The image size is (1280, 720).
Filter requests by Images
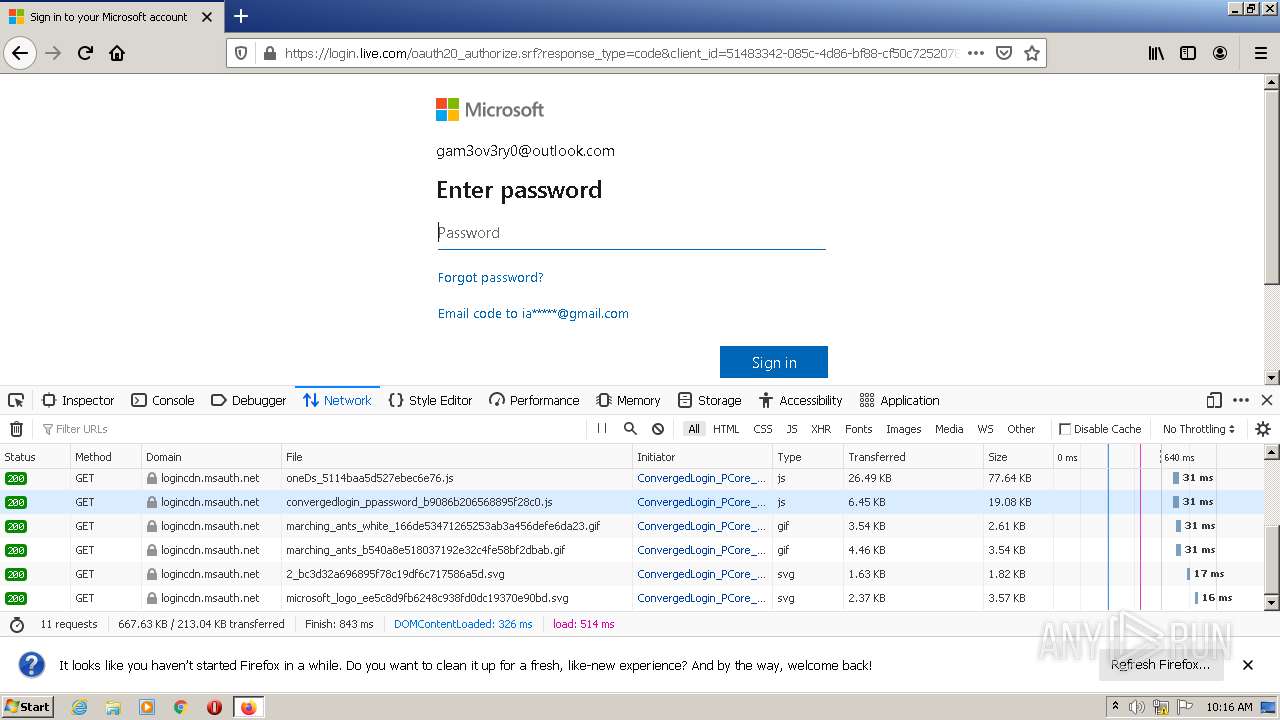coord(904,429)
